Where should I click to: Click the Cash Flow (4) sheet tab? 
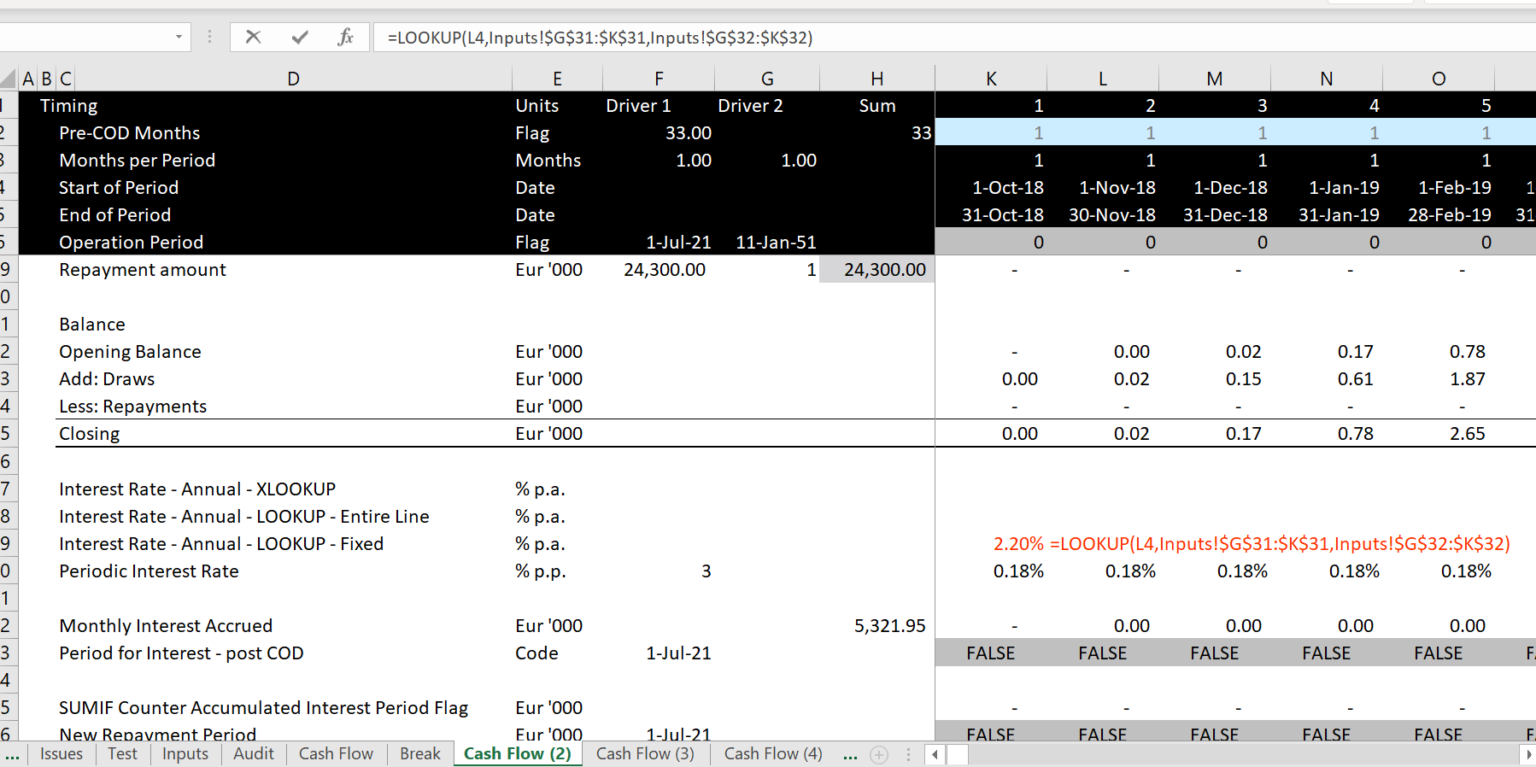[771, 754]
